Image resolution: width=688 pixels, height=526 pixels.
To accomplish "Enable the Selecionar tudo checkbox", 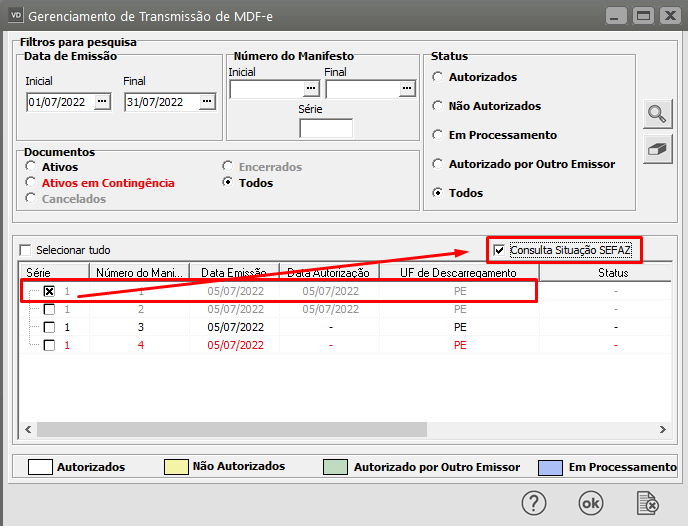I will click(26, 250).
